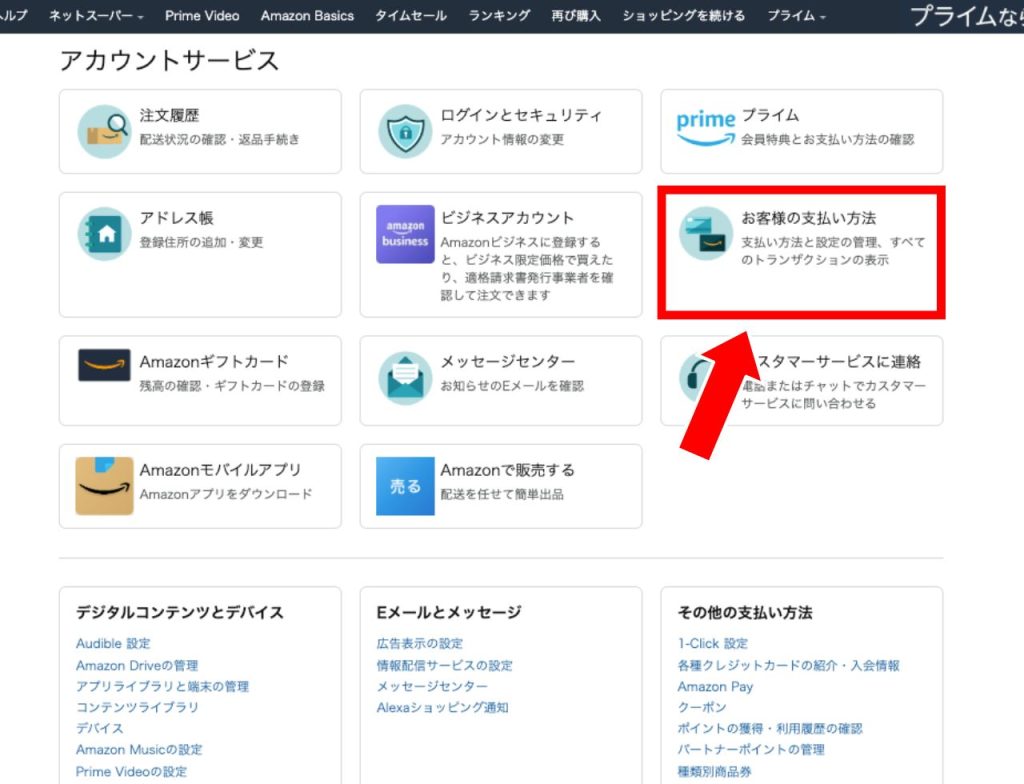Open the 広告表示の設定 link
The image size is (1024, 784).
(420, 644)
